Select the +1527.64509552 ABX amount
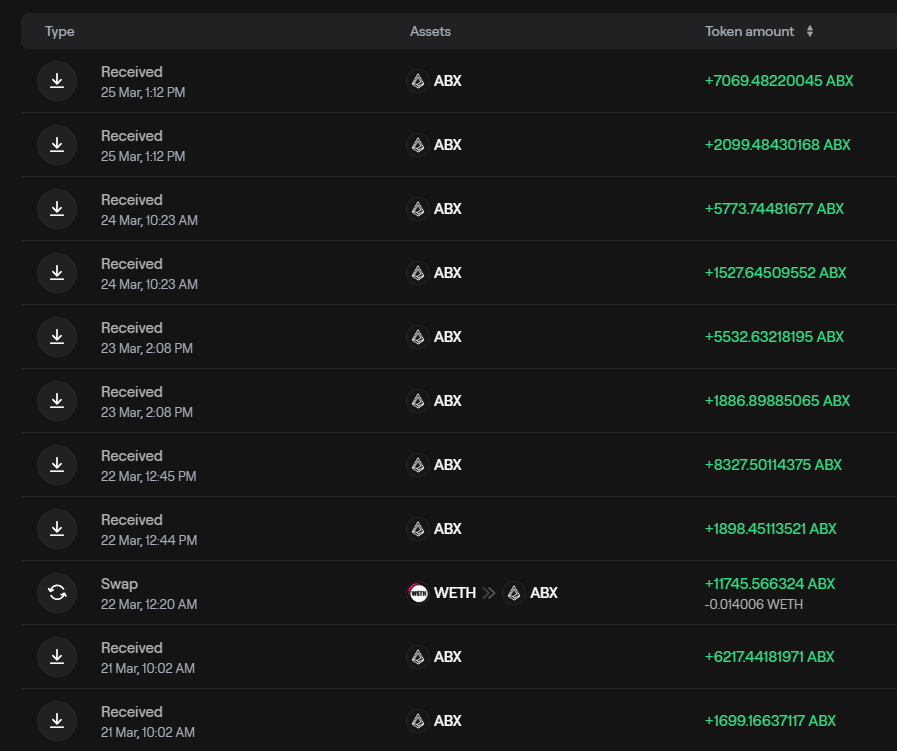 click(776, 273)
